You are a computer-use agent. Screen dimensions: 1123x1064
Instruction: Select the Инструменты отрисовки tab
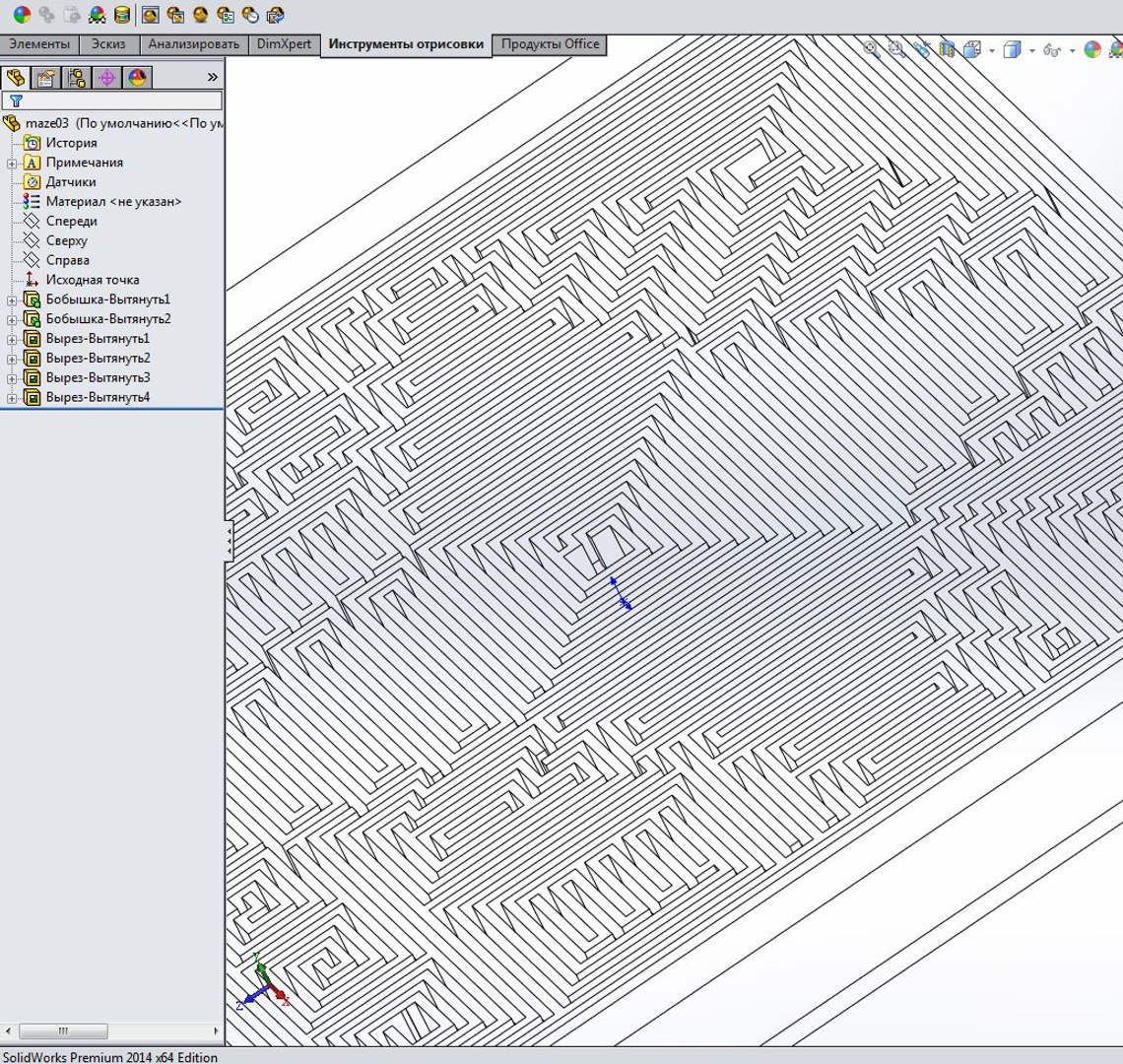pos(406,44)
